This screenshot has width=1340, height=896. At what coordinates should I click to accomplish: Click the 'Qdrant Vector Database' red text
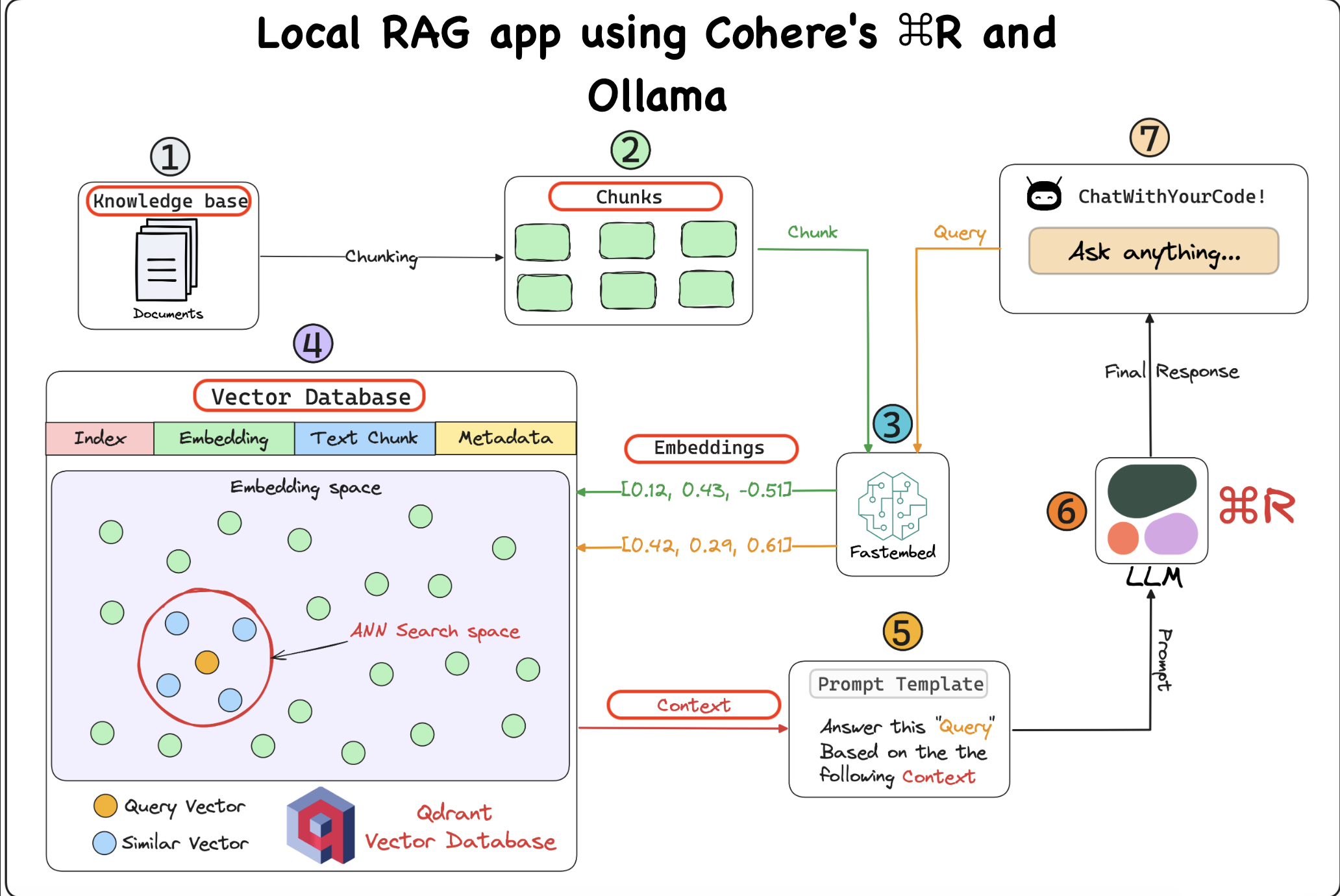(x=460, y=827)
